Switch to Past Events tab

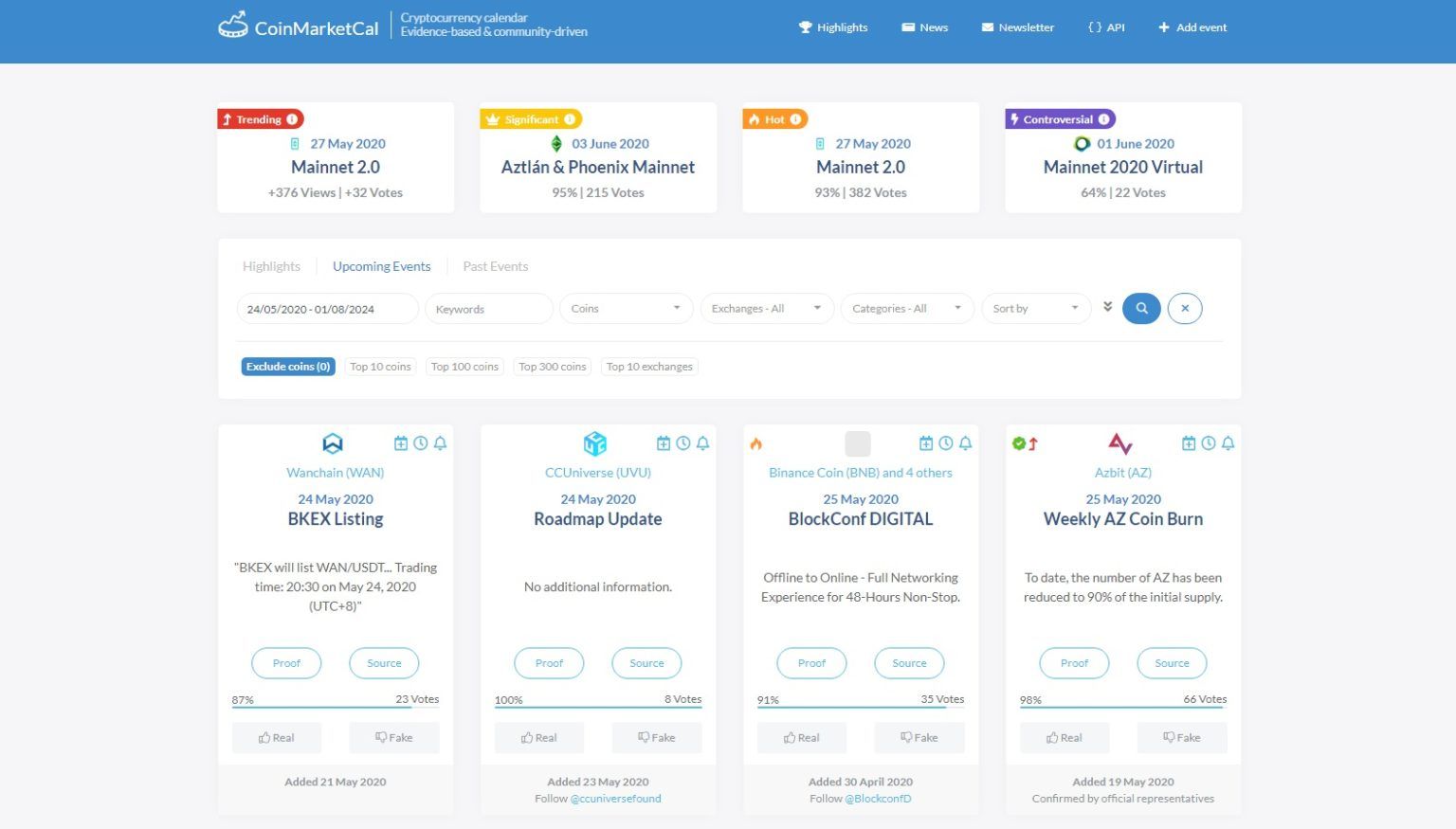(x=495, y=266)
